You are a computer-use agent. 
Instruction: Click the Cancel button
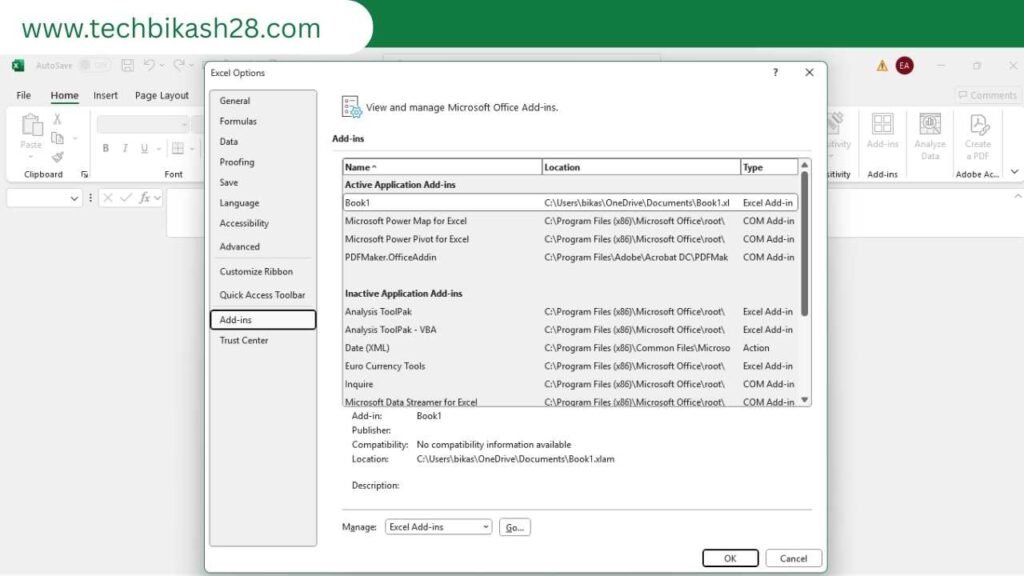pos(793,558)
